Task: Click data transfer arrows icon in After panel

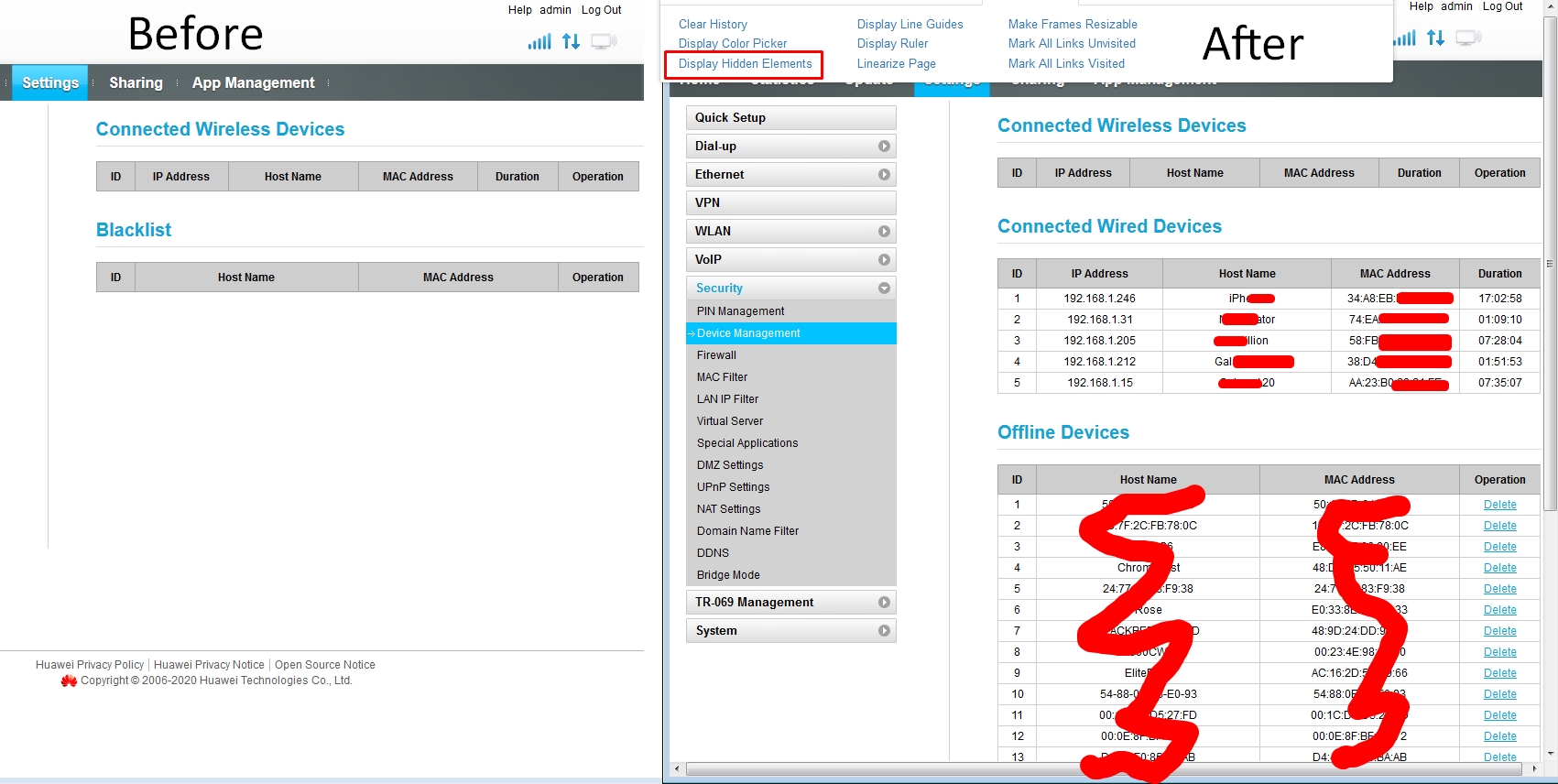Action: tap(1435, 38)
